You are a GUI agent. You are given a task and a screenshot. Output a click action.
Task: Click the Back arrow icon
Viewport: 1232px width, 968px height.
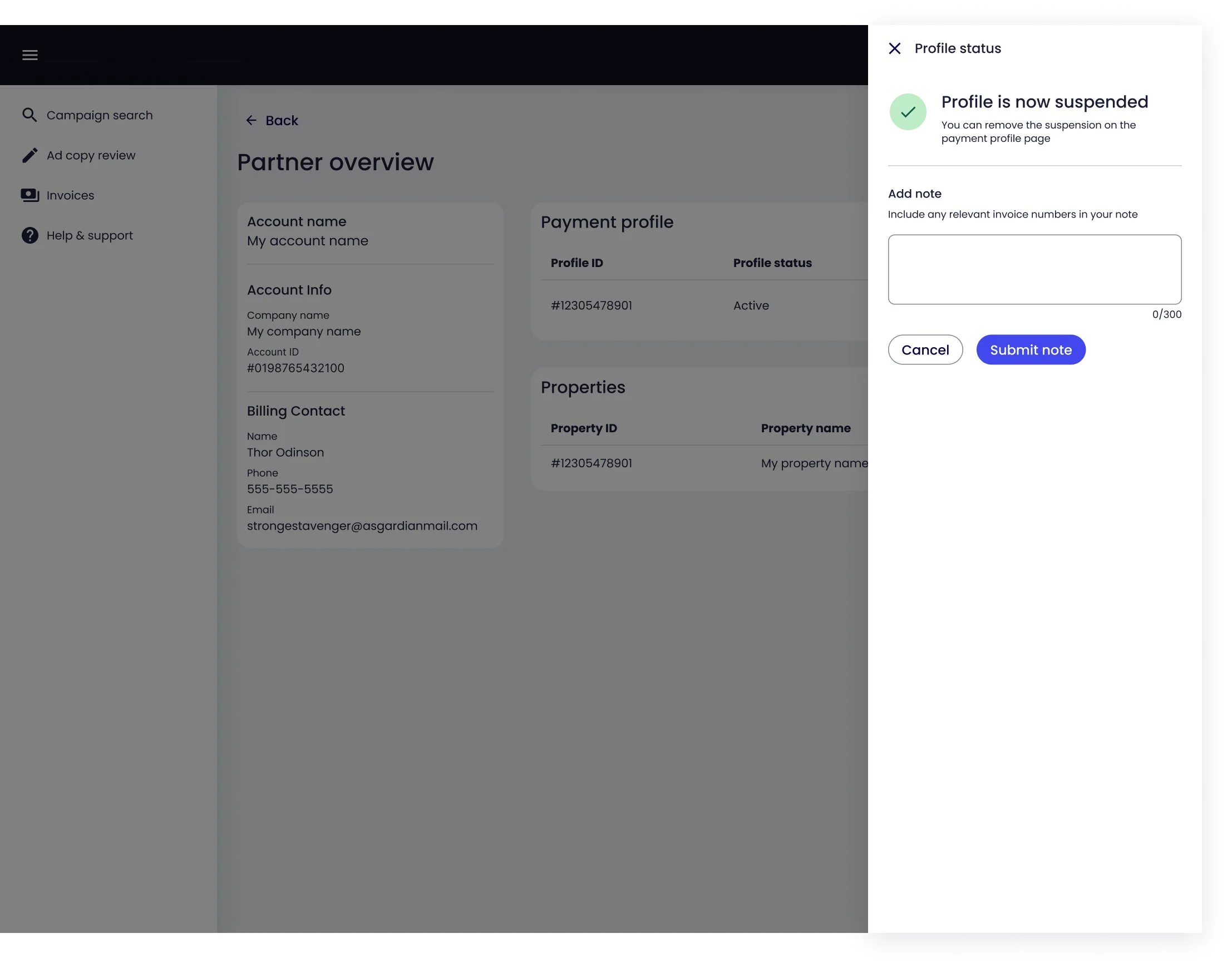251,120
